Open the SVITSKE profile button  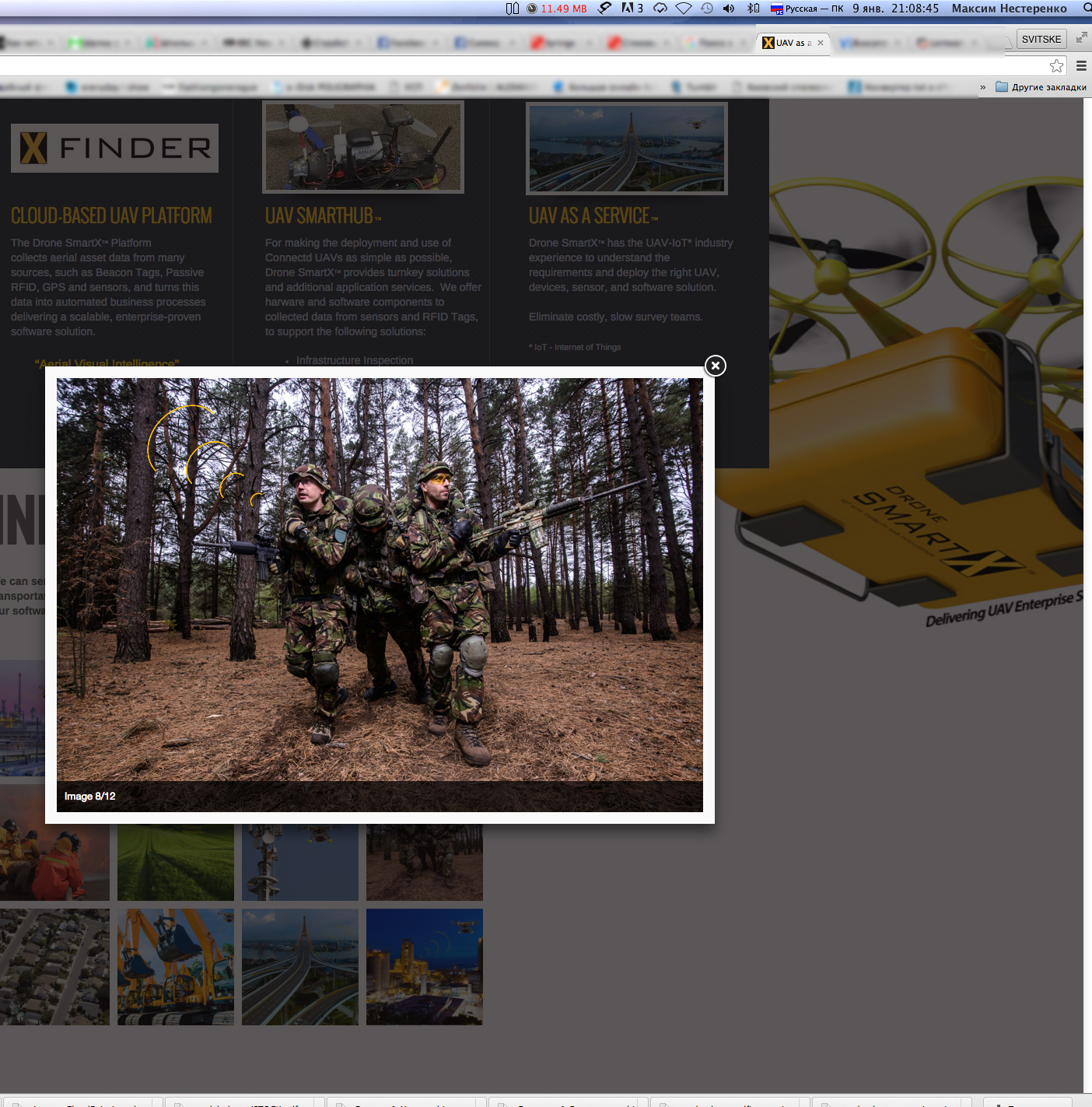pos(1041,39)
